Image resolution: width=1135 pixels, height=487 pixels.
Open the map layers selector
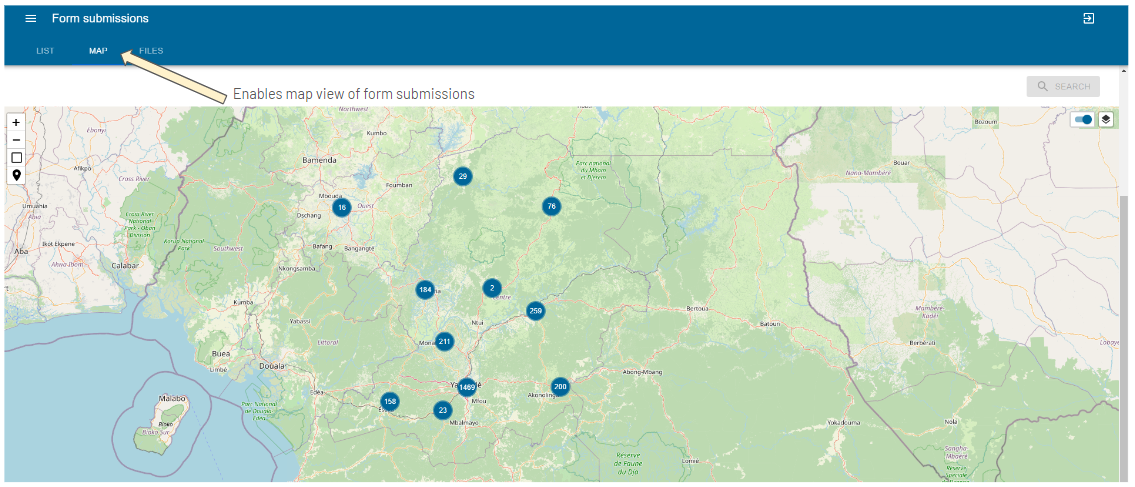point(1105,119)
